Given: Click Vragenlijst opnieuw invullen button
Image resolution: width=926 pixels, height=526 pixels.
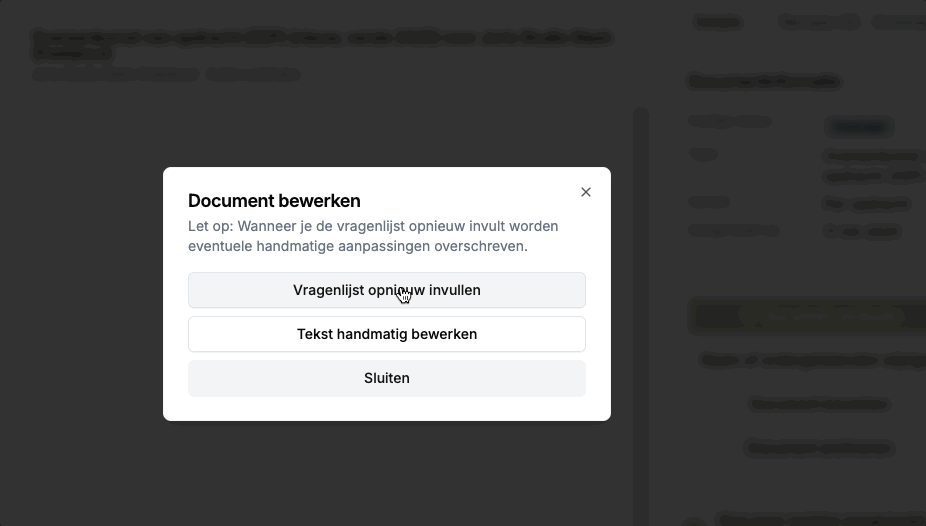Looking at the screenshot, I should pyautogui.click(x=386, y=290).
